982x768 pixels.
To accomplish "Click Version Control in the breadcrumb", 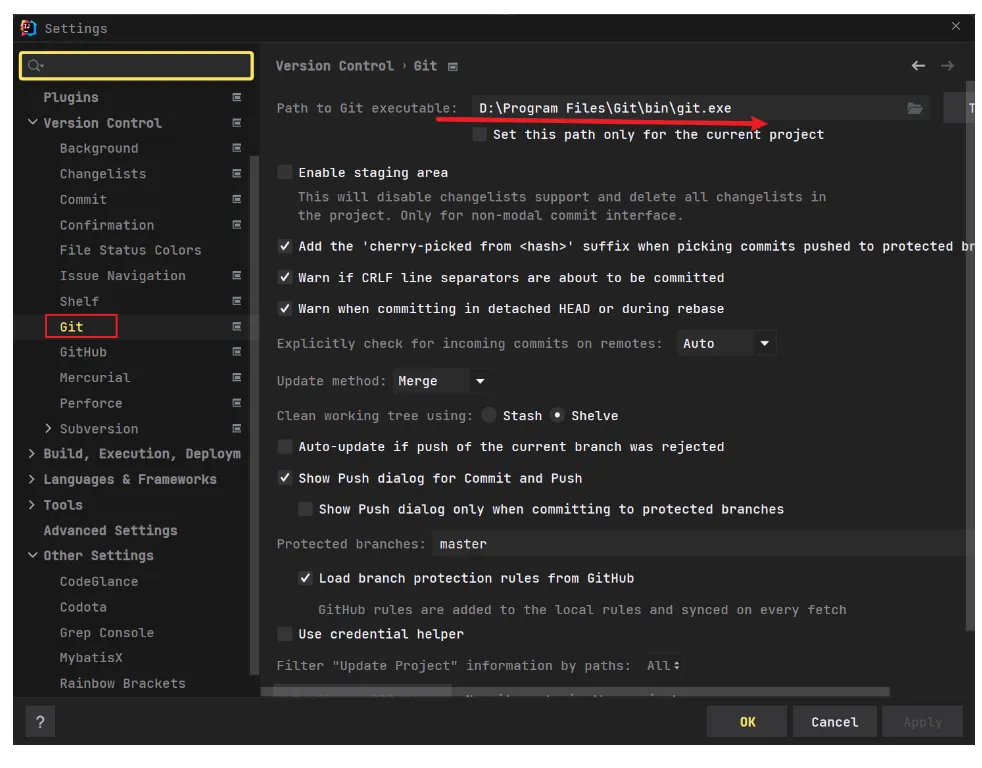I will coord(334,66).
